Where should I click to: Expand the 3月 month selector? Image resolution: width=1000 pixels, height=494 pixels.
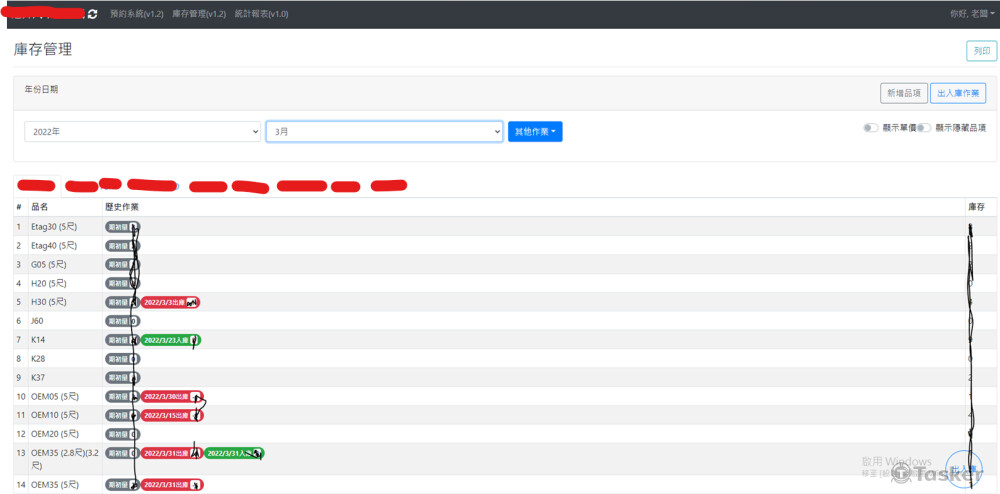384,132
